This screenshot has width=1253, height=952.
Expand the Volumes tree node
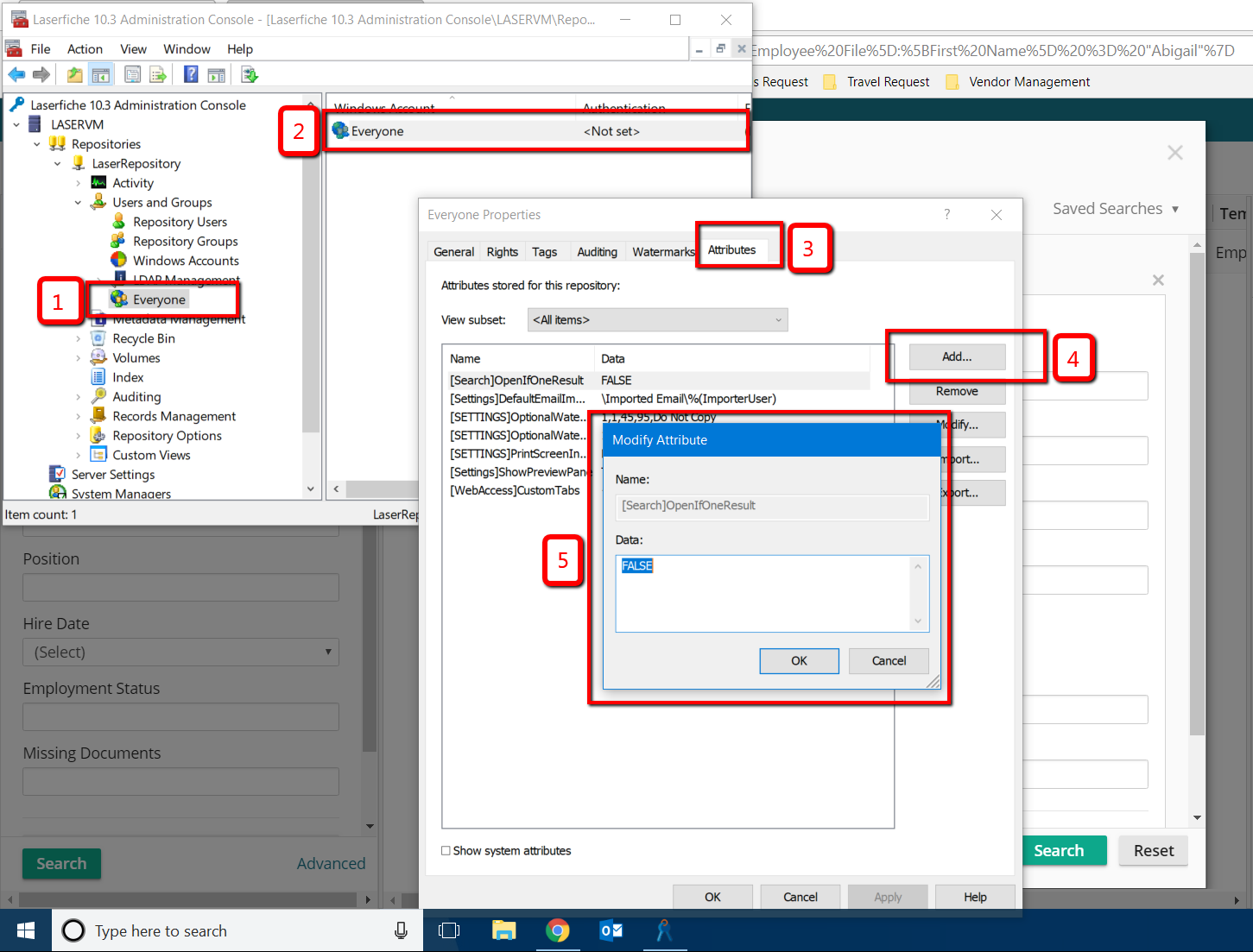79,357
